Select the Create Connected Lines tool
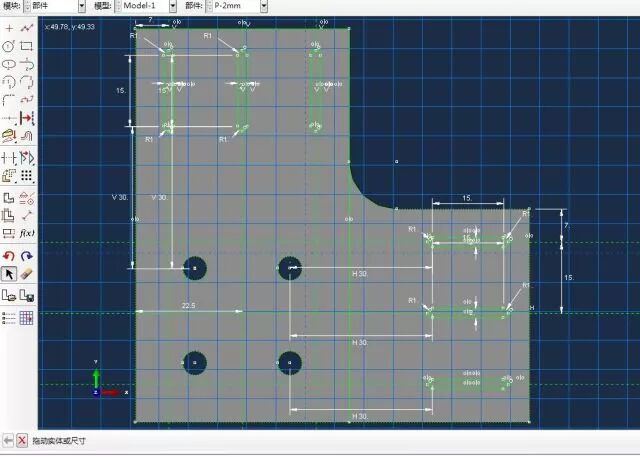 click(x=27, y=28)
